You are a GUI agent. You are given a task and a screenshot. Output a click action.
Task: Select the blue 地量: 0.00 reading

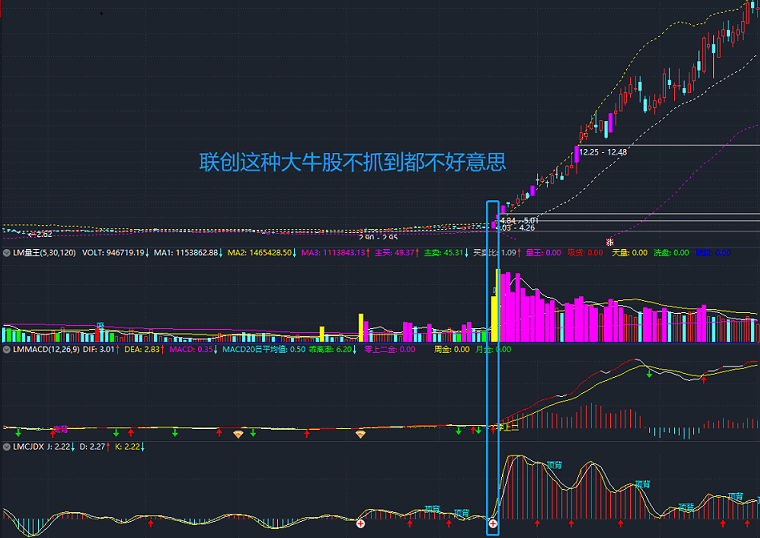point(713,253)
